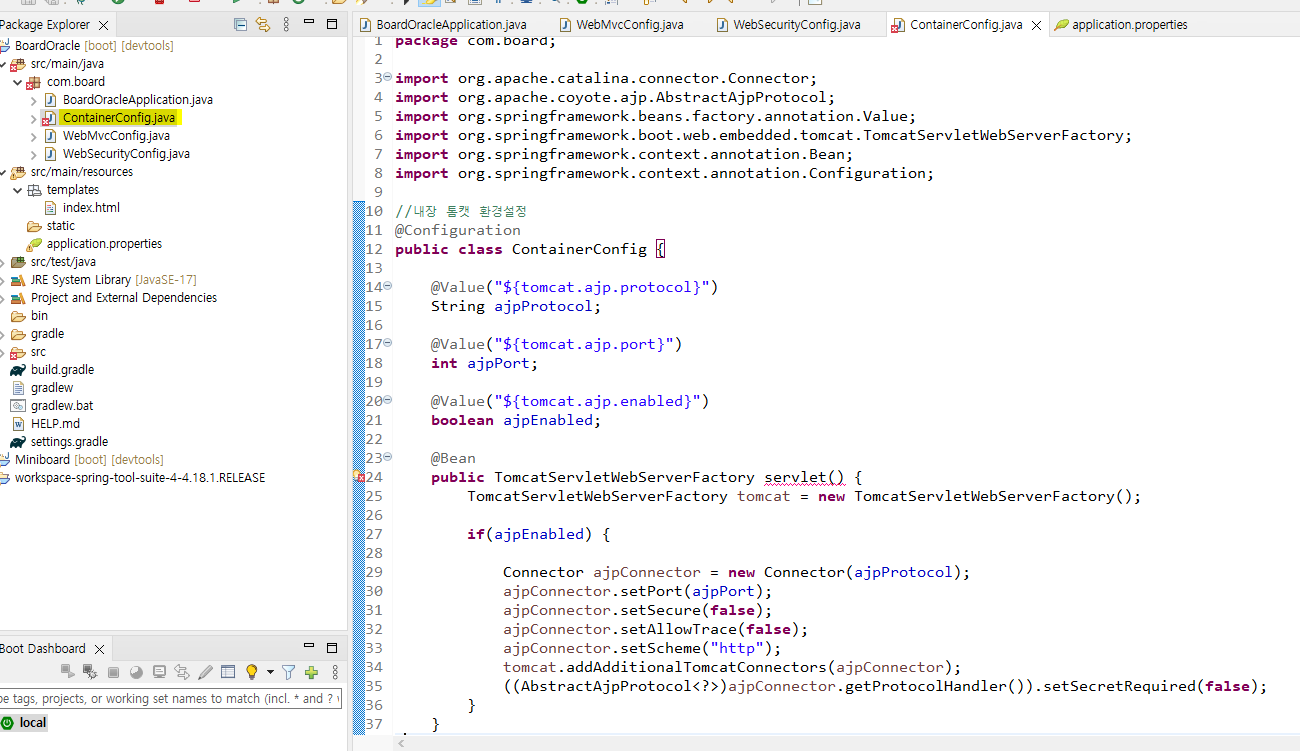Expand WebMvcConfig.java tree node
The height and width of the screenshot is (751, 1300).
coord(34,136)
